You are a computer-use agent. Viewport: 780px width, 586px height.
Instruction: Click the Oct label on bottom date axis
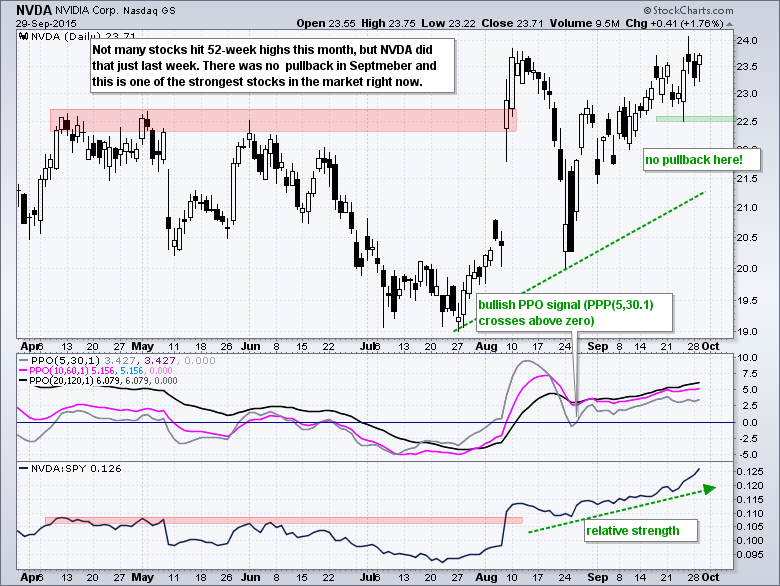(x=710, y=577)
